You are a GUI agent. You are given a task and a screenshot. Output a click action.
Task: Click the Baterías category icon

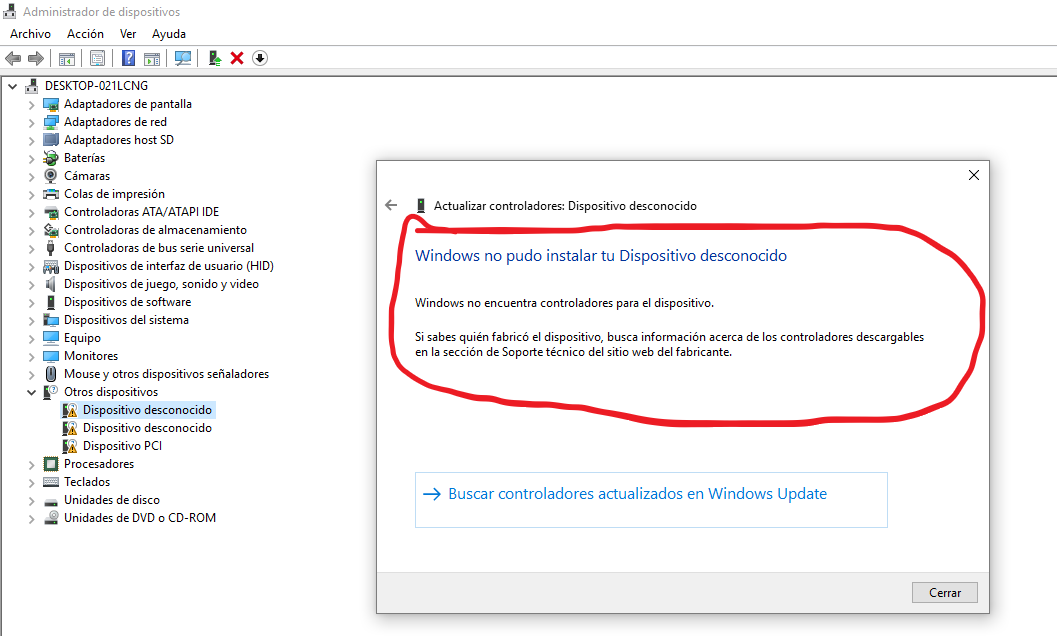click(x=51, y=158)
